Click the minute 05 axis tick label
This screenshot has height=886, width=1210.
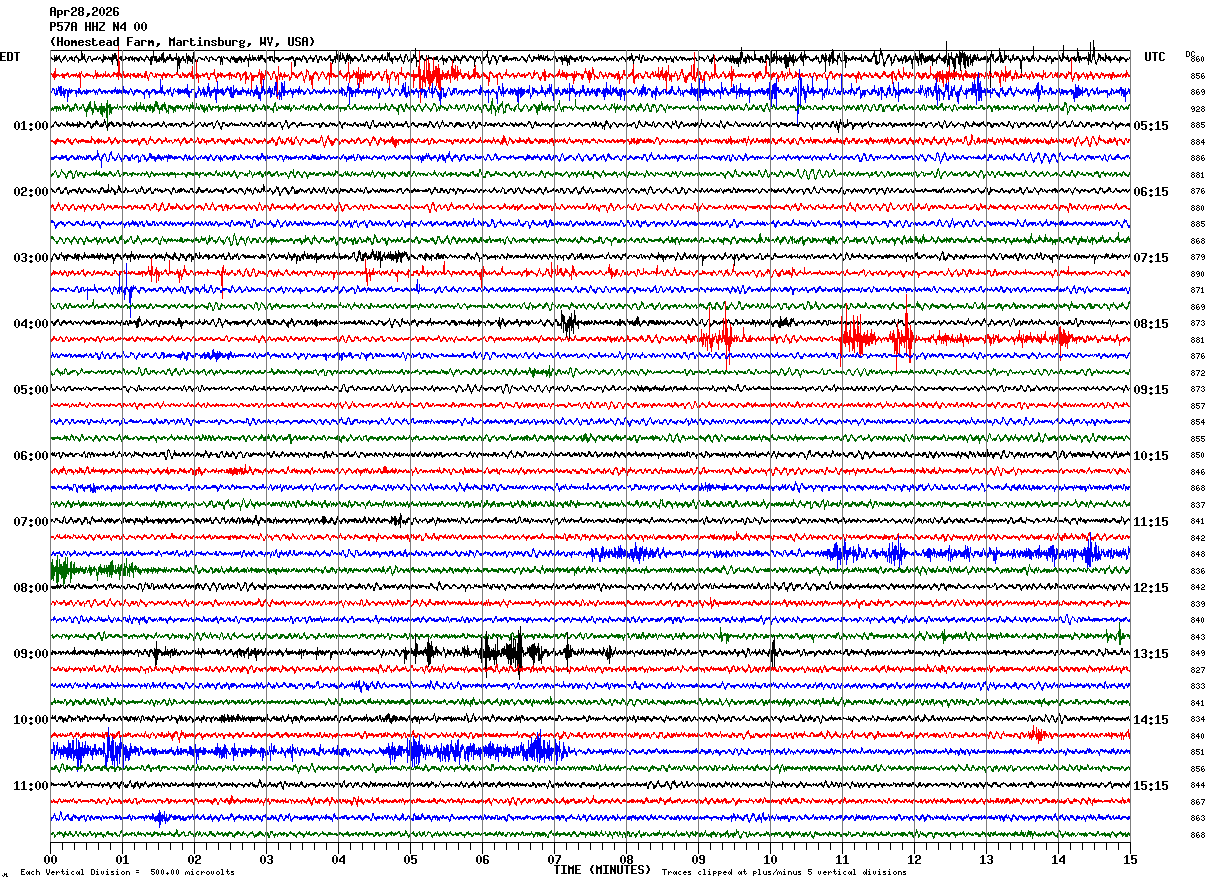coord(410,859)
